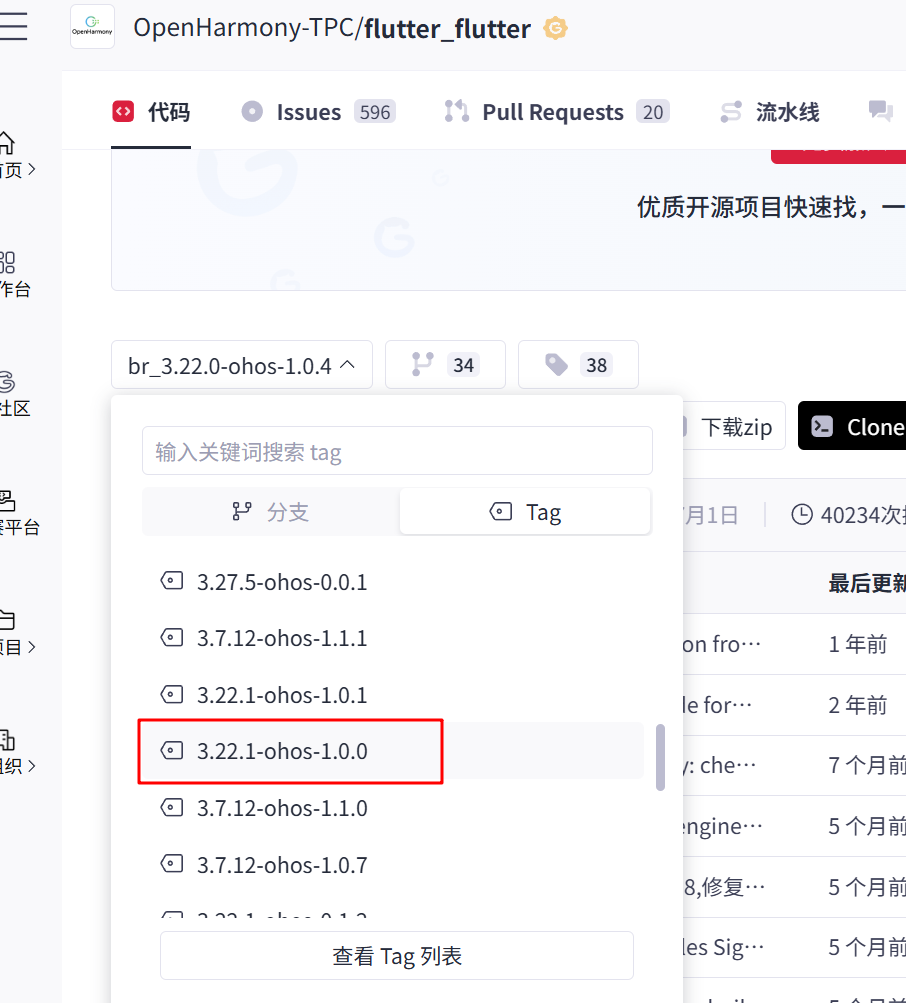The height and width of the screenshot is (1003, 906).
Task: Click the pipeline icon
Action: click(731, 112)
